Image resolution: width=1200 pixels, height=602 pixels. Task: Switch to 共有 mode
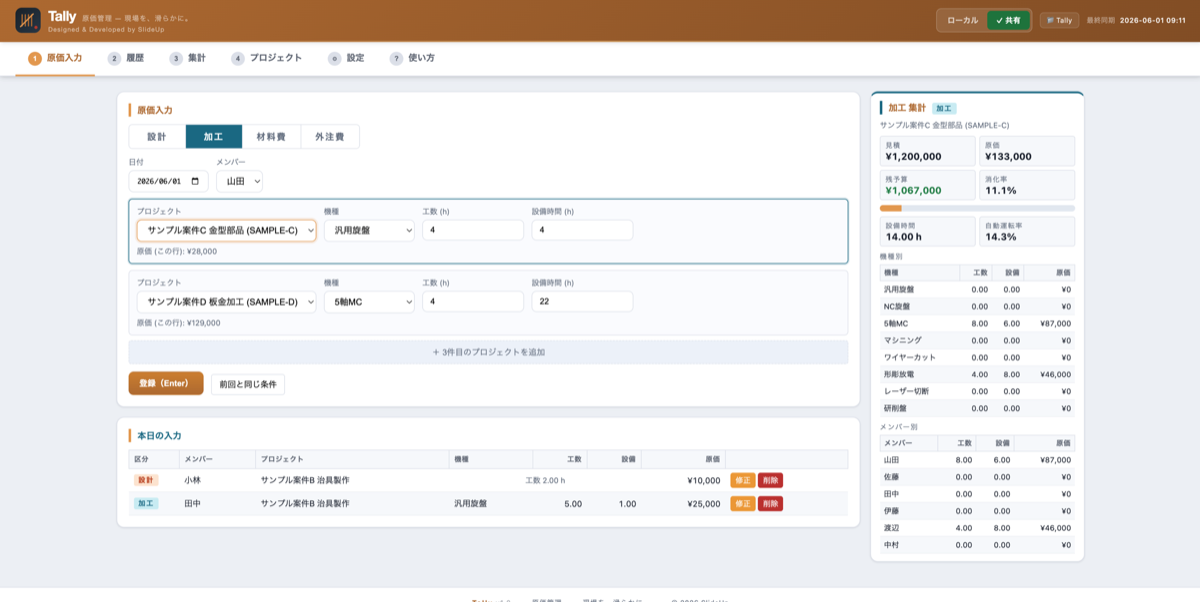pos(1008,20)
